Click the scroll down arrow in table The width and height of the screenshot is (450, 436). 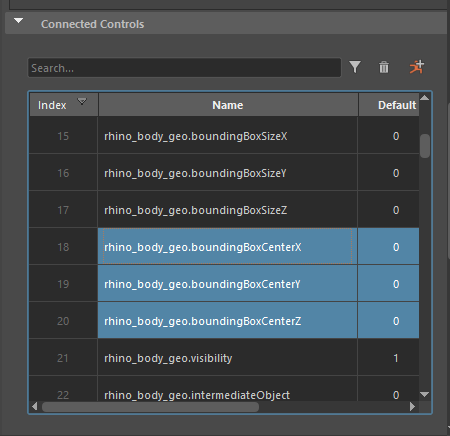coord(425,395)
